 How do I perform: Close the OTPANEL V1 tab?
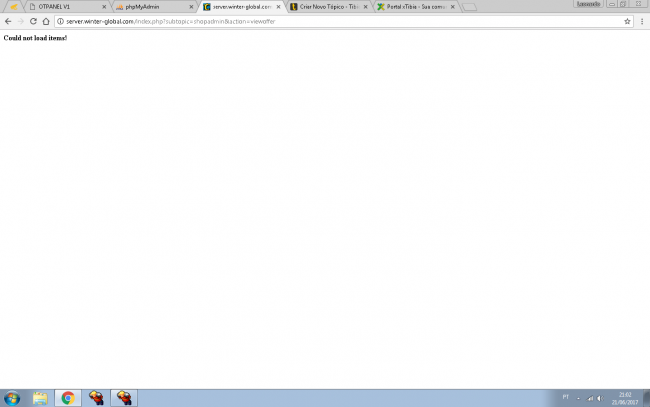coord(104,7)
